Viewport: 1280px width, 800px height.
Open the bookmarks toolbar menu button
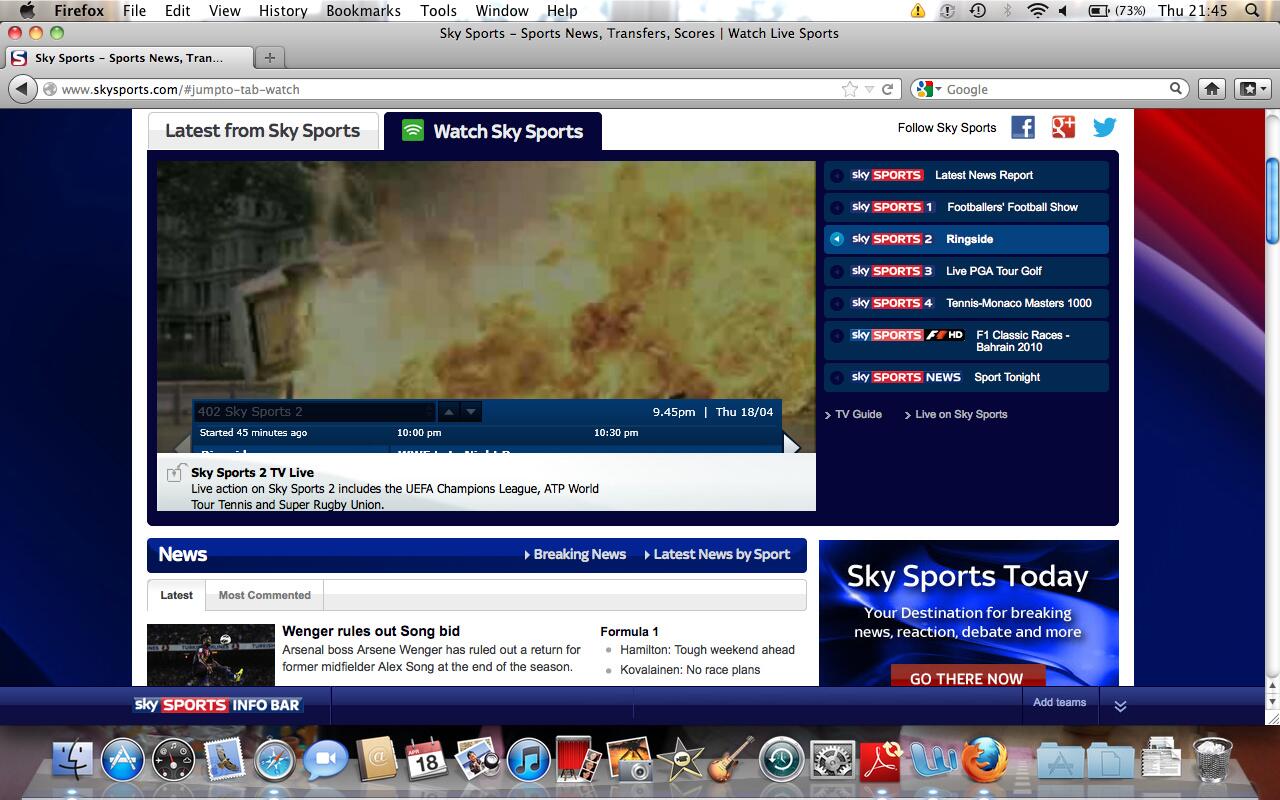pos(1252,89)
